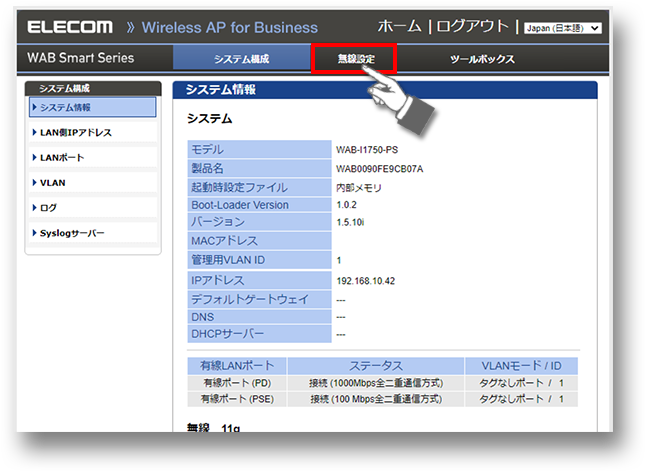Switch to the システム構成 tab
Image resolution: width=647 pixels, height=473 pixels.
click(x=241, y=59)
